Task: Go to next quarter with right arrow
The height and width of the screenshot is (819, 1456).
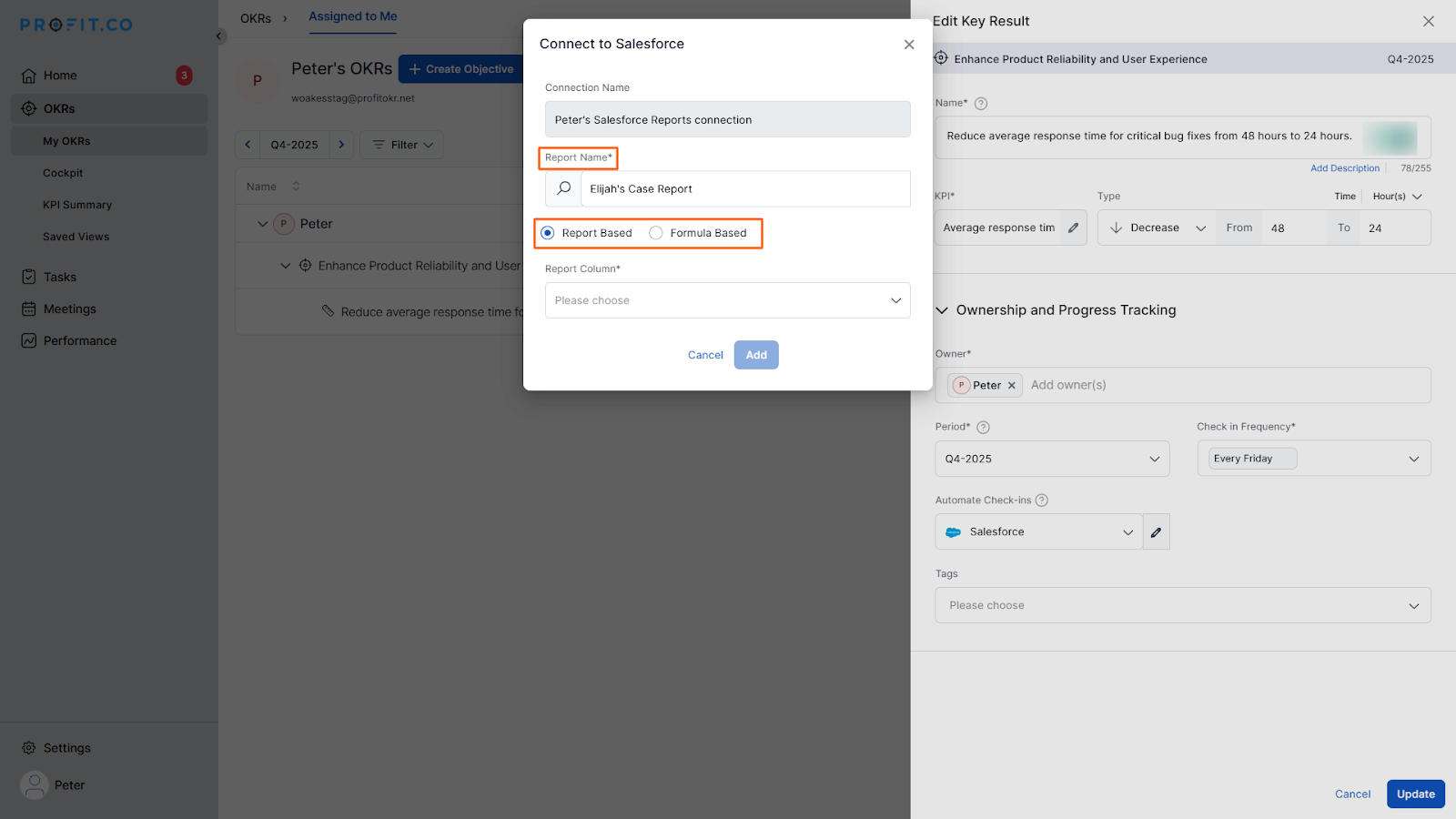Action: pyautogui.click(x=341, y=145)
